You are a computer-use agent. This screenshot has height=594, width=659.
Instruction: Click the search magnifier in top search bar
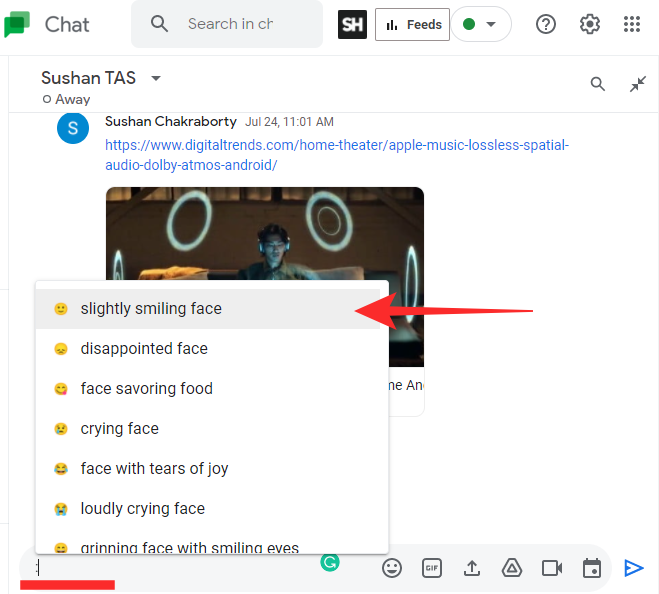pos(159,24)
